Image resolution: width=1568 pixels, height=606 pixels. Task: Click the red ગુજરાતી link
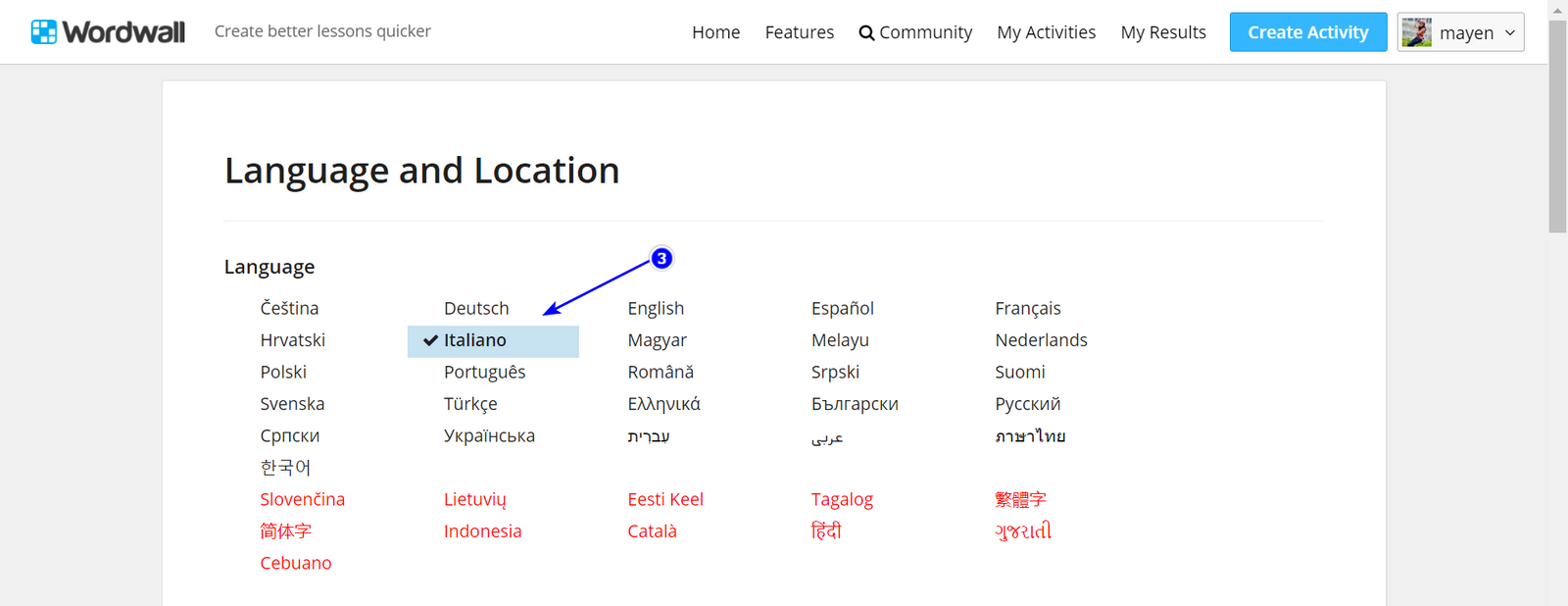tap(1023, 531)
